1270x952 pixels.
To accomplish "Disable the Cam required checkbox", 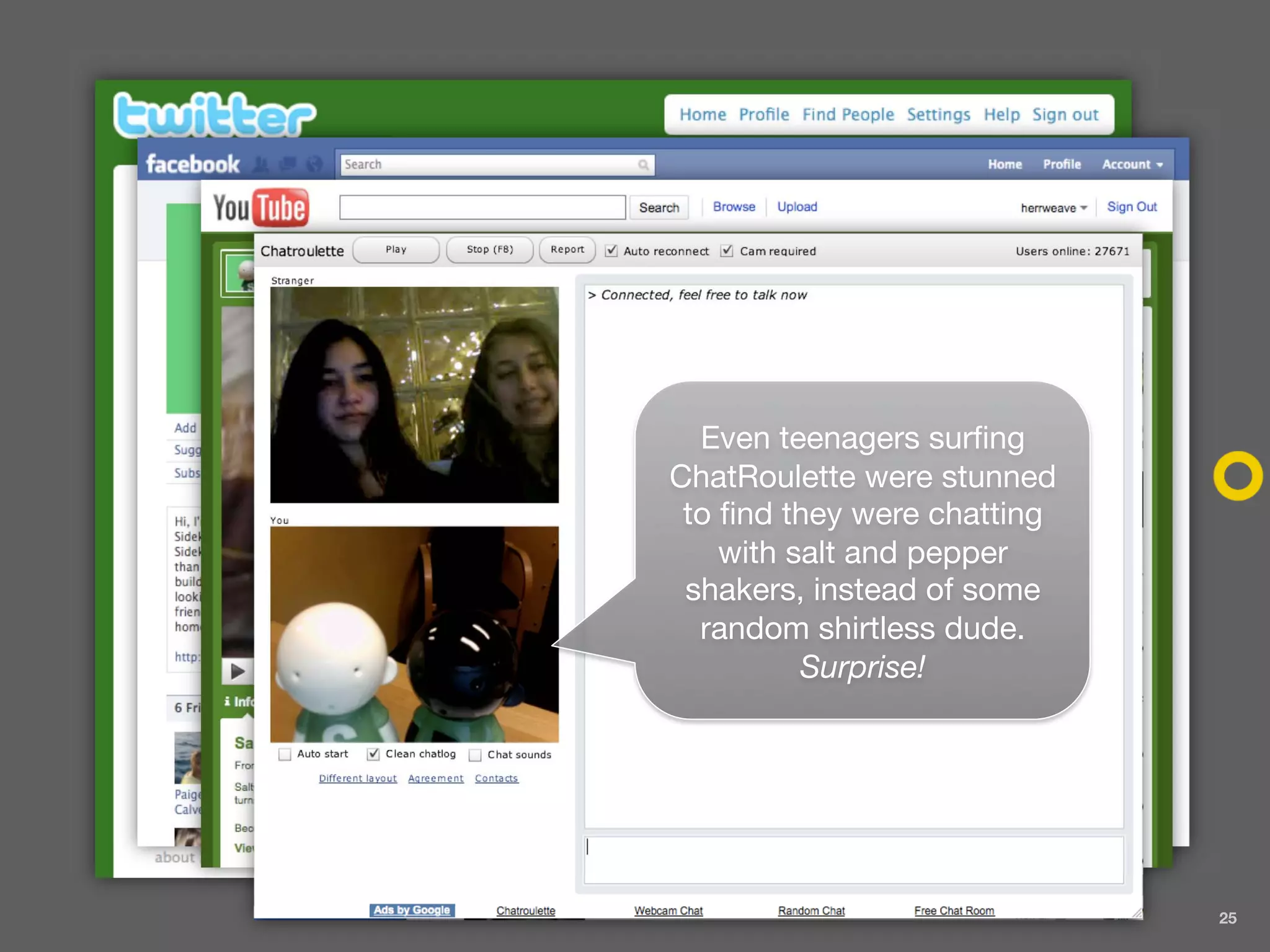I will click(727, 250).
